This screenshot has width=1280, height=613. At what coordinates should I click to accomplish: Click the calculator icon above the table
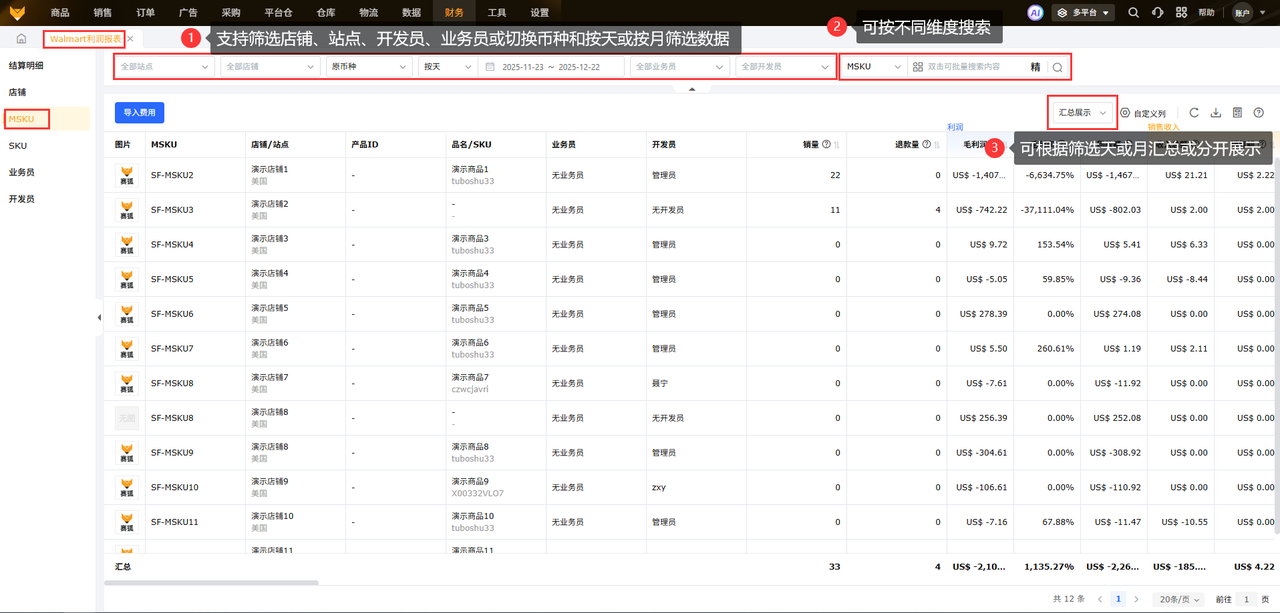click(x=1238, y=113)
